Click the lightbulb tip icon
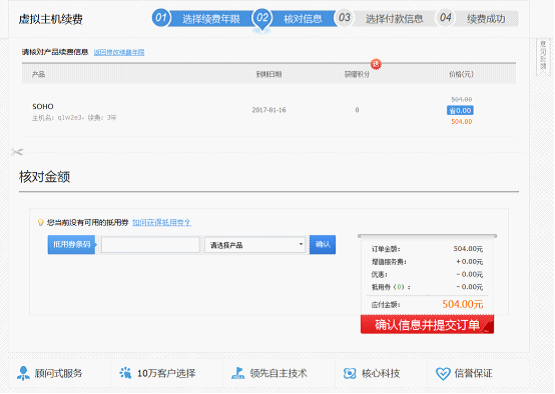 tap(41, 222)
